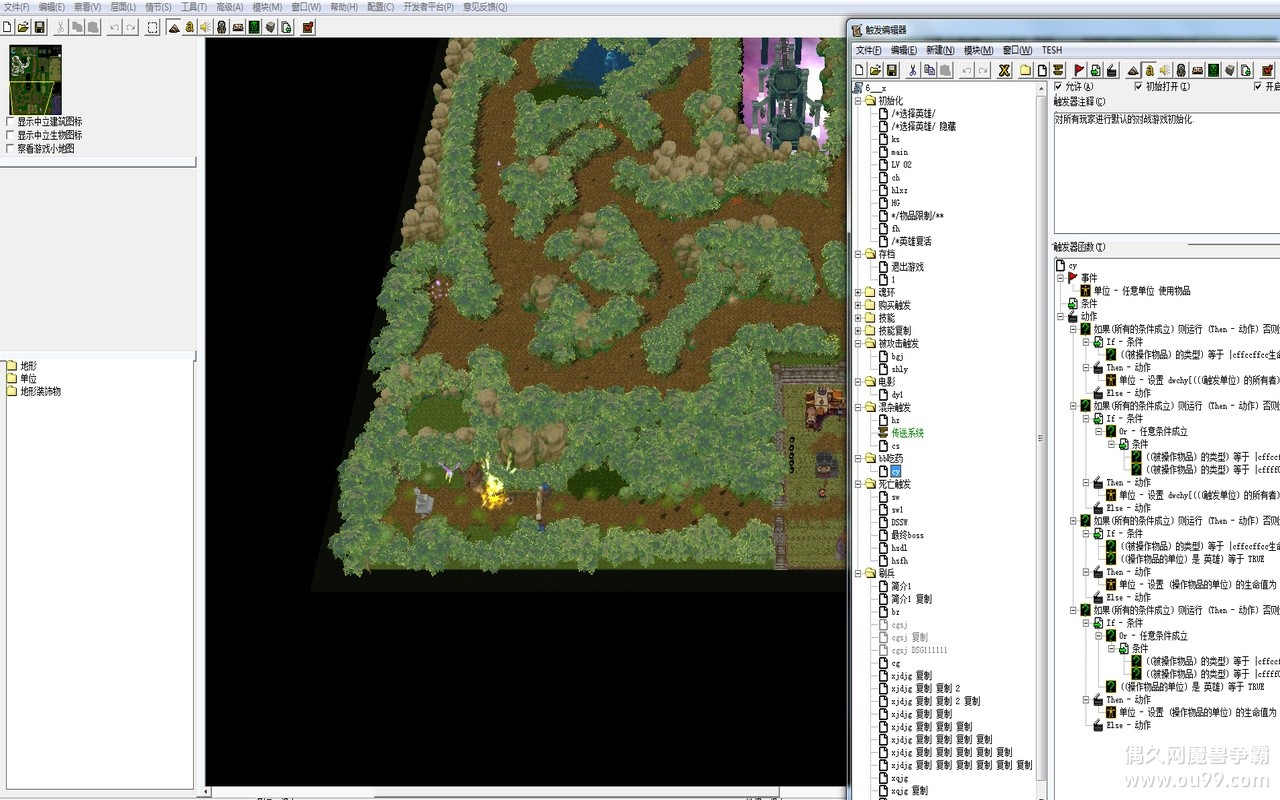Create new map icon in World Editor toolbar
1280x800 pixels.
click(x=7, y=27)
